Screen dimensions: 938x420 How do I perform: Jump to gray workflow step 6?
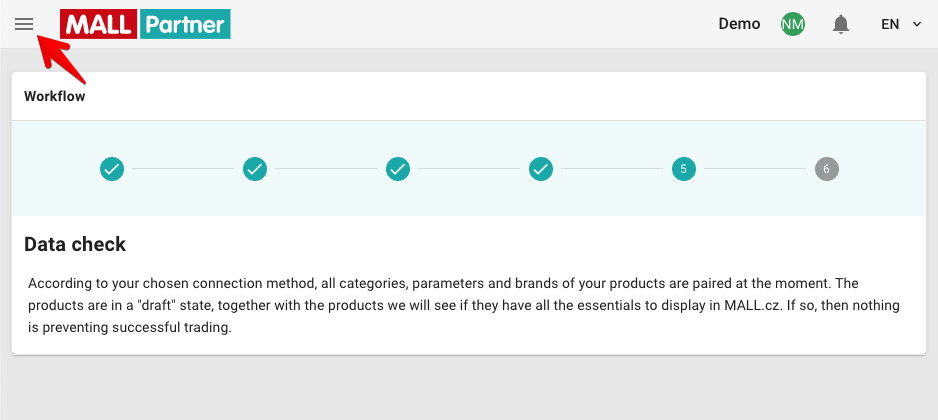[827, 169]
